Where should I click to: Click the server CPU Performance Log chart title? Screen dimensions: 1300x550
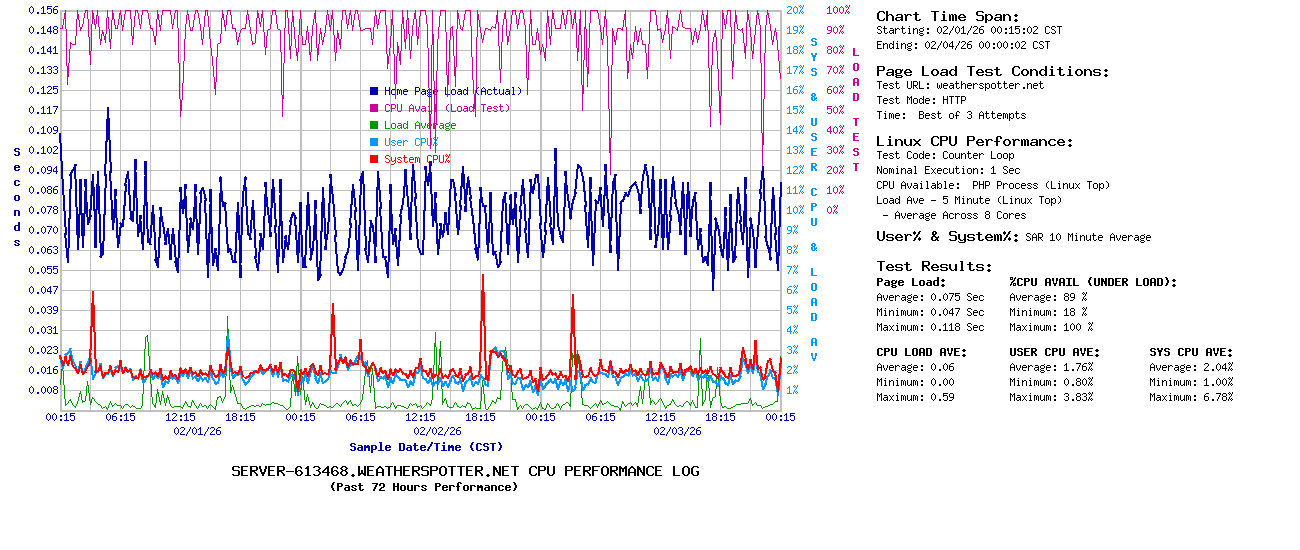[x=465, y=471]
